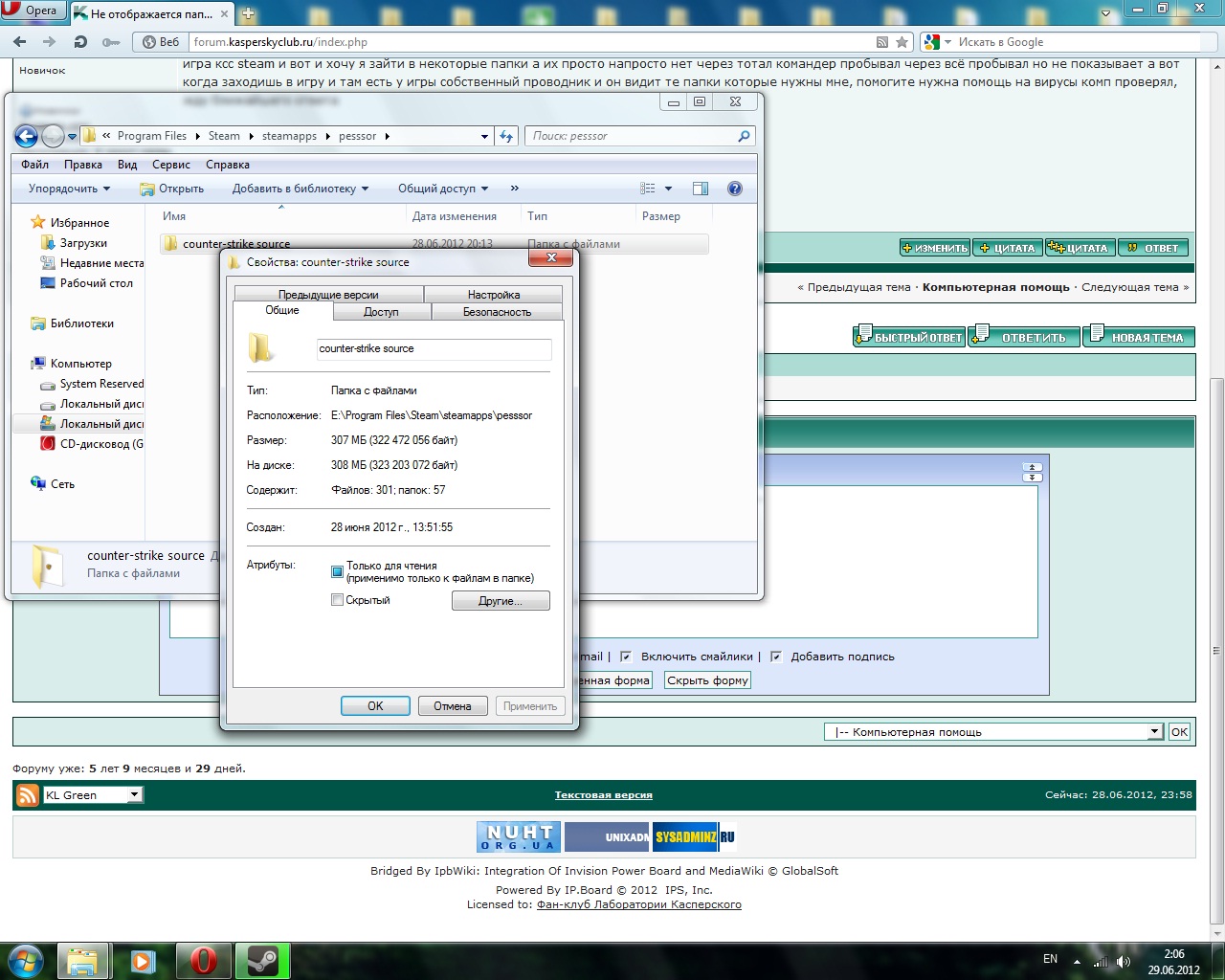This screenshot has width=1225, height=980.
Task: Go back in Opera browser
Action: point(20,42)
